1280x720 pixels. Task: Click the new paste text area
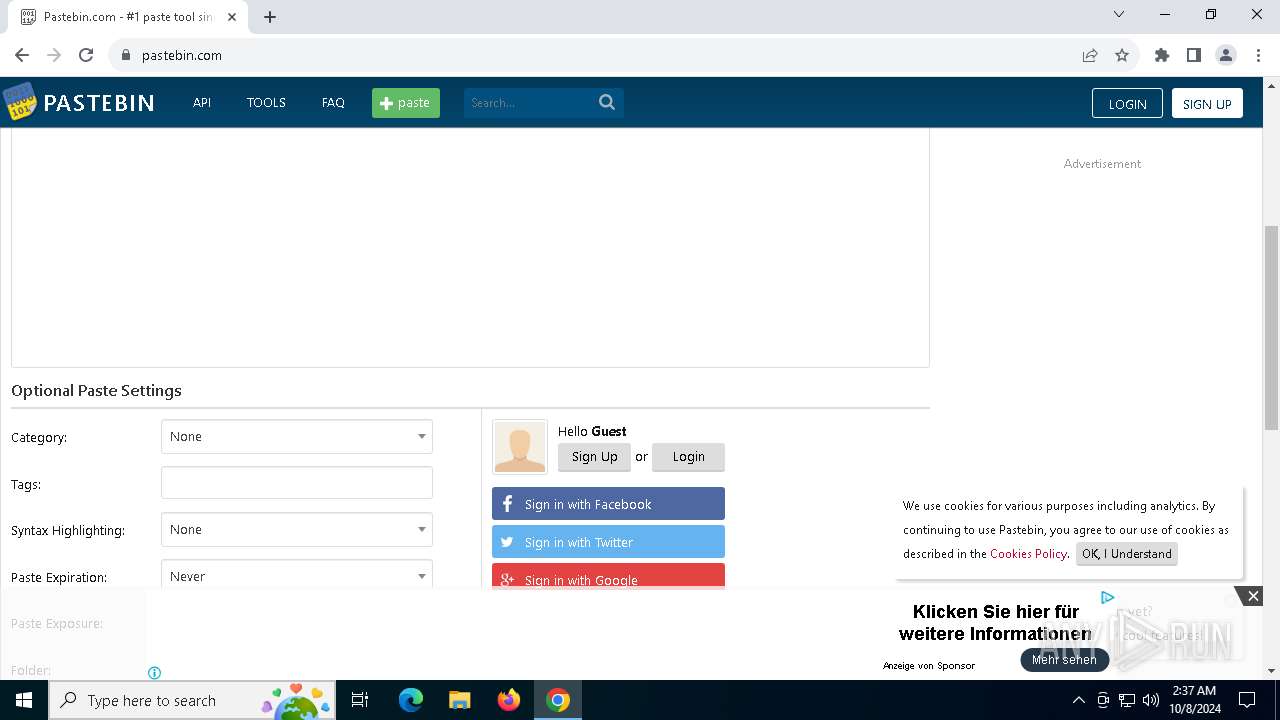point(470,247)
